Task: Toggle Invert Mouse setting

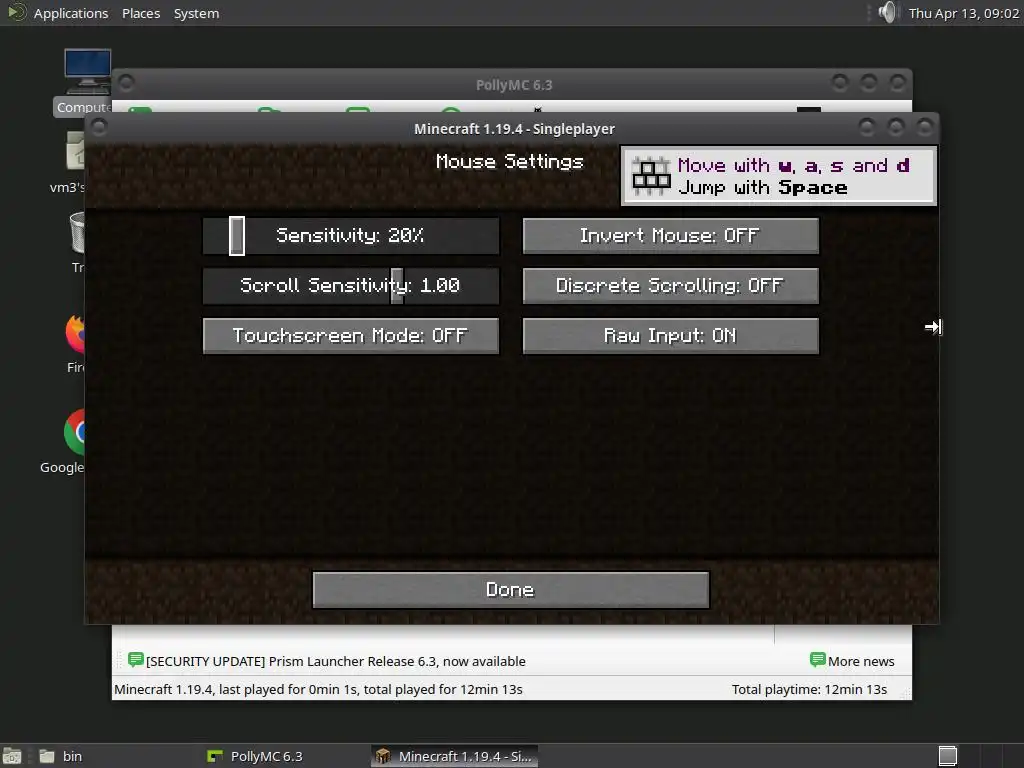Action: click(671, 236)
